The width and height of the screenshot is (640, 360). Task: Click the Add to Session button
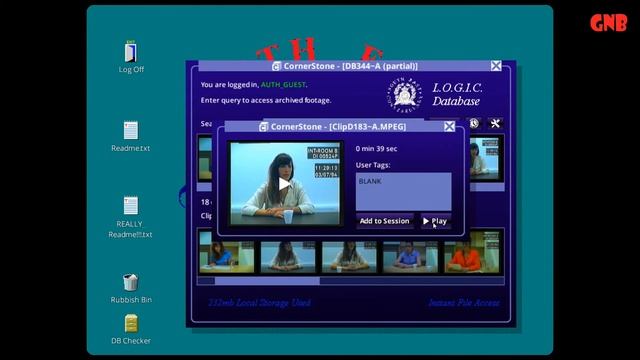[x=384, y=221]
